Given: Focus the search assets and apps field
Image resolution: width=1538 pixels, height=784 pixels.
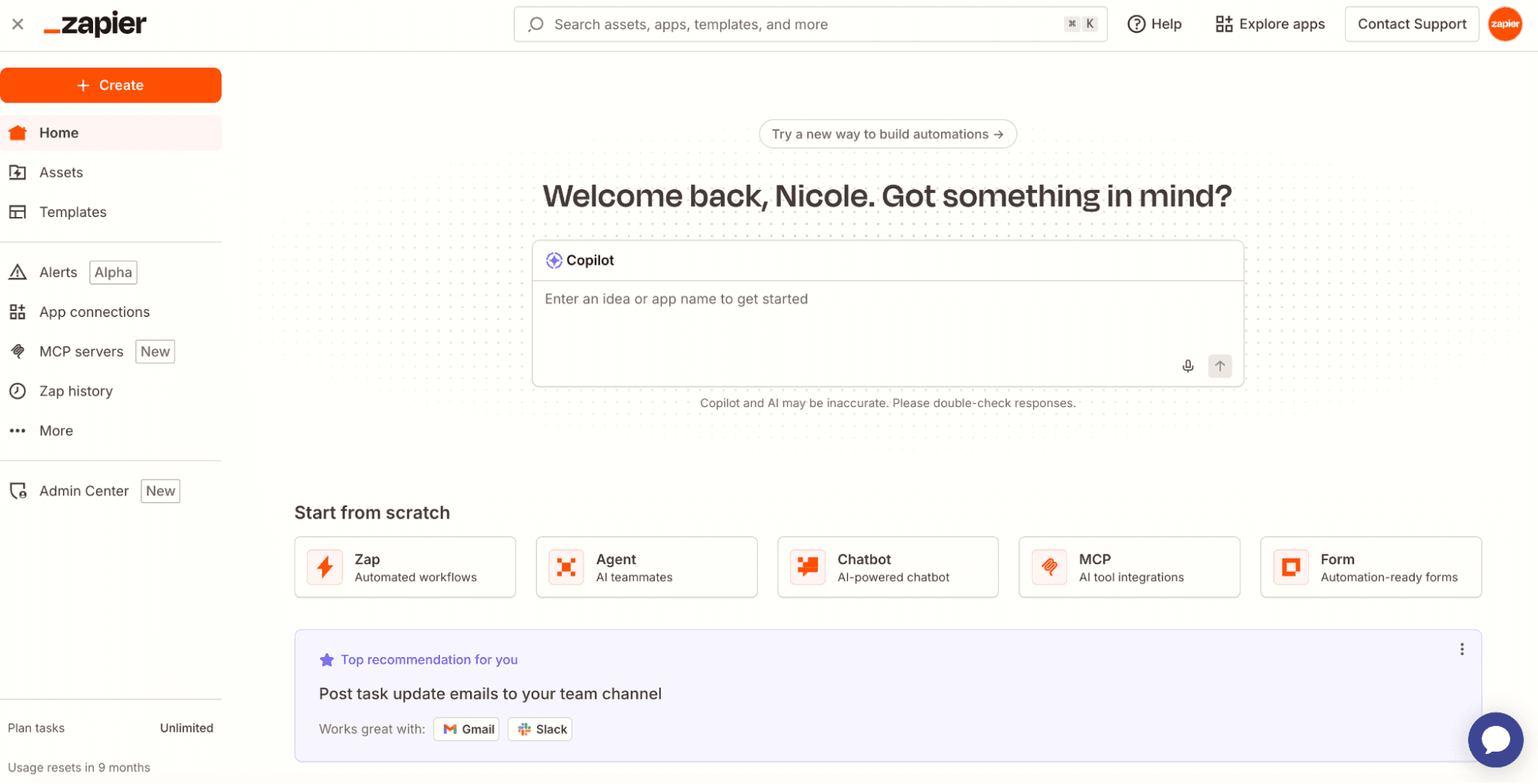Looking at the screenshot, I should [x=810, y=24].
